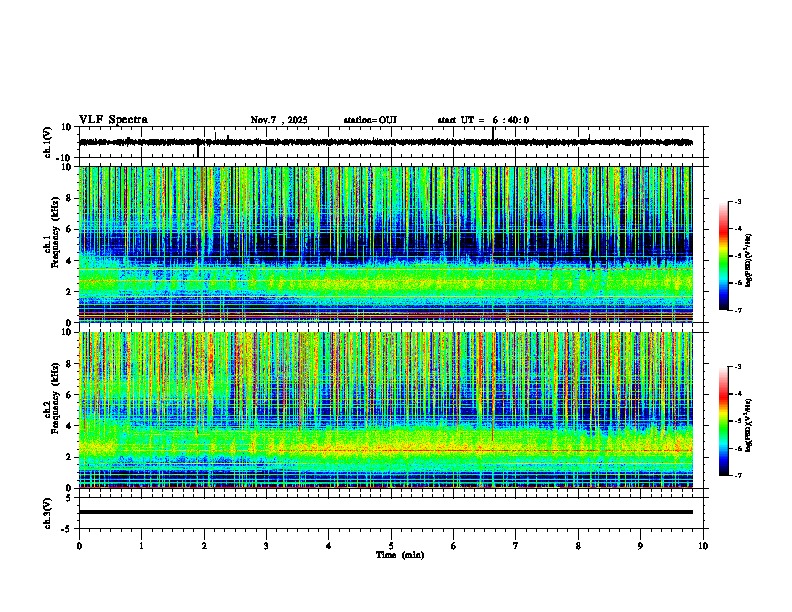This screenshot has width=792, height=612.
Task: Click the "-3" label on ch.2 color scale
Action: (737, 367)
